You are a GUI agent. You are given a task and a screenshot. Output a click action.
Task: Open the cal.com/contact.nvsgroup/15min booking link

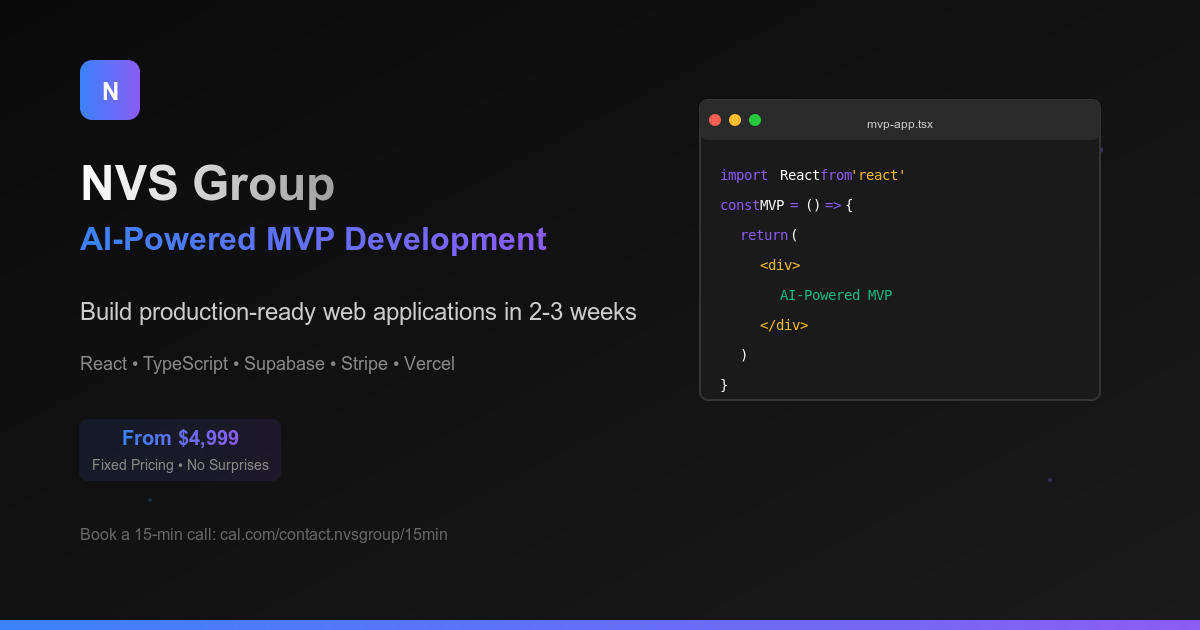point(334,534)
